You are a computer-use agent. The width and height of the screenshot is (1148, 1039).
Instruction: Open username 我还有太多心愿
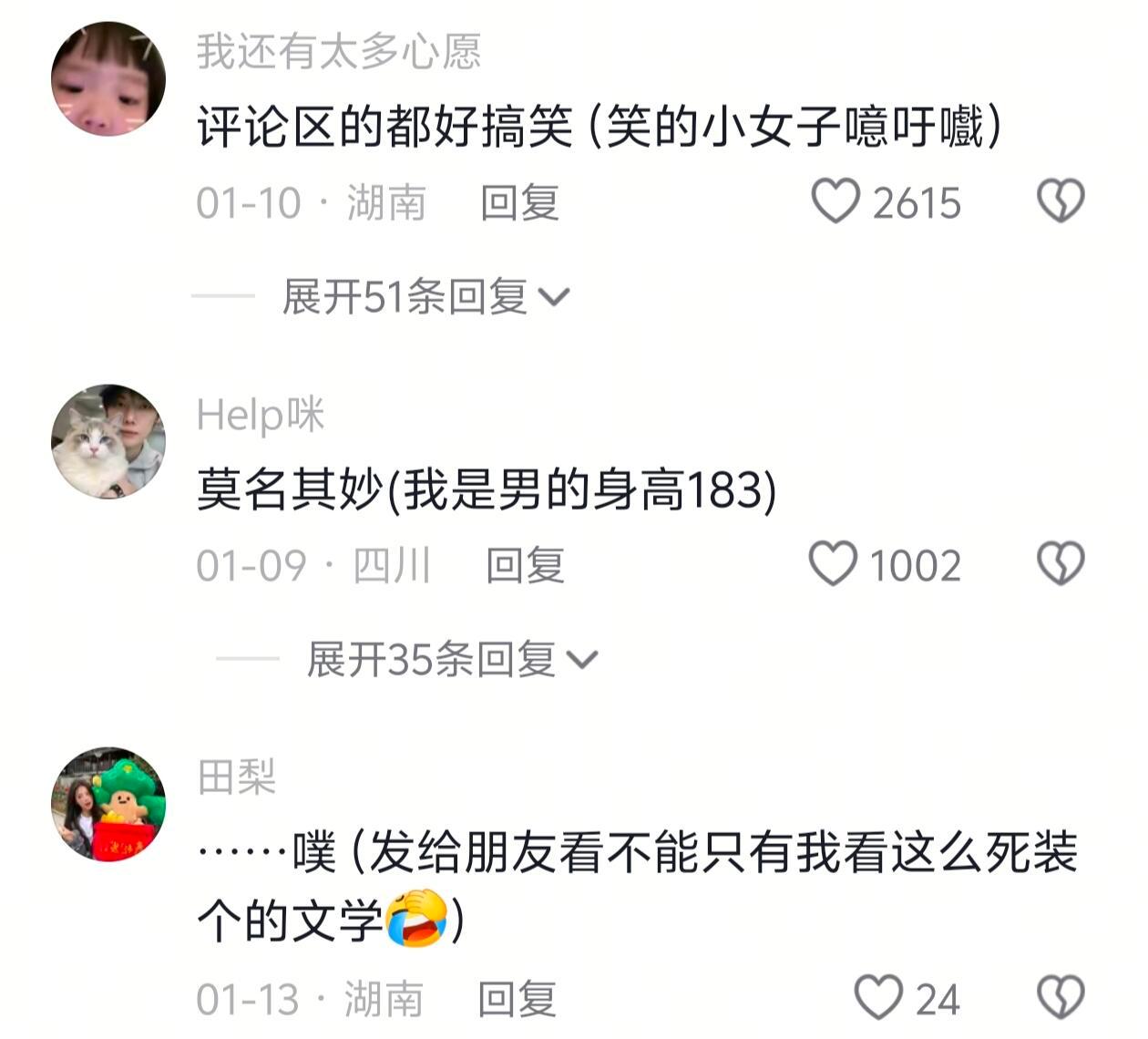pyautogui.click(x=339, y=51)
